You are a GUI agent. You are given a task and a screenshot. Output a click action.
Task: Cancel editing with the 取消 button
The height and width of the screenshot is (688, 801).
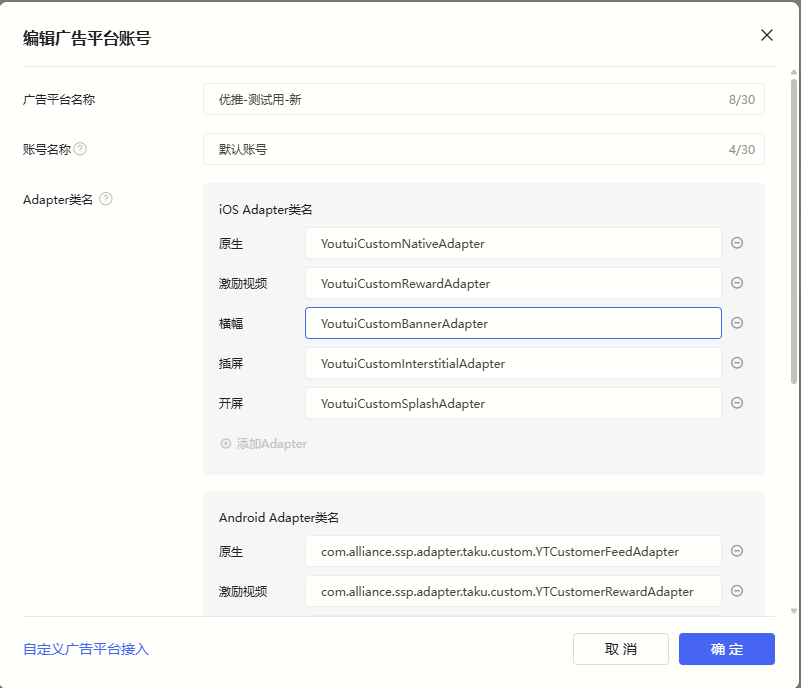621,649
